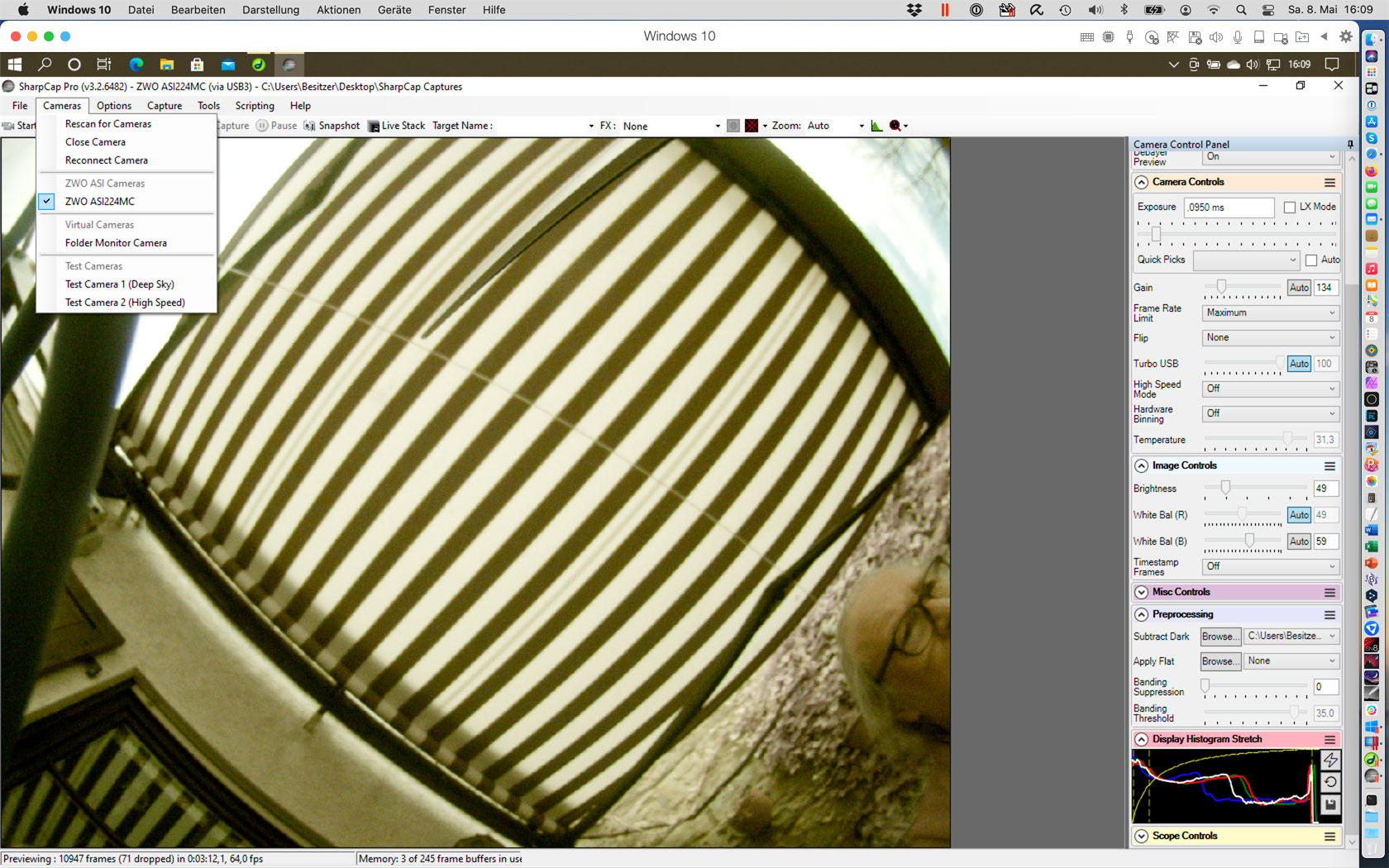The image size is (1389, 868).
Task: Open Preprocessing hamburger menu
Action: pyautogui.click(x=1329, y=615)
